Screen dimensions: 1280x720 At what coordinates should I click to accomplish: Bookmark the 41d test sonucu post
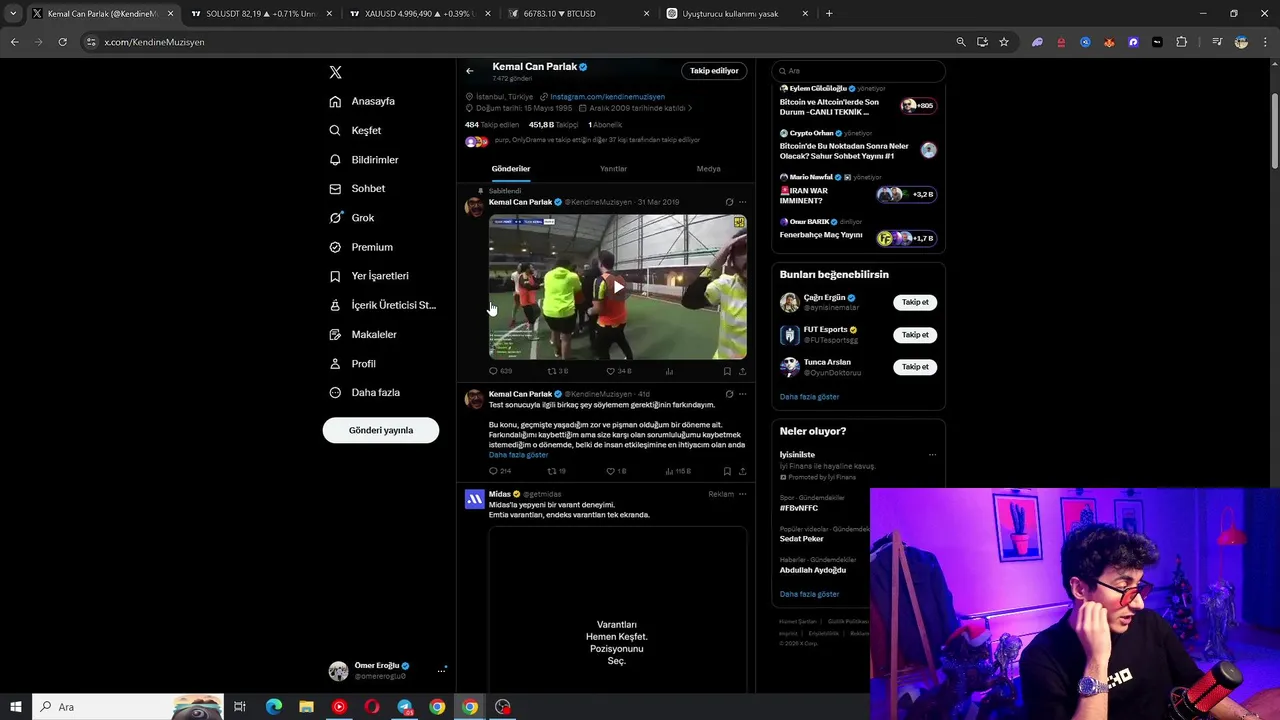point(727,471)
